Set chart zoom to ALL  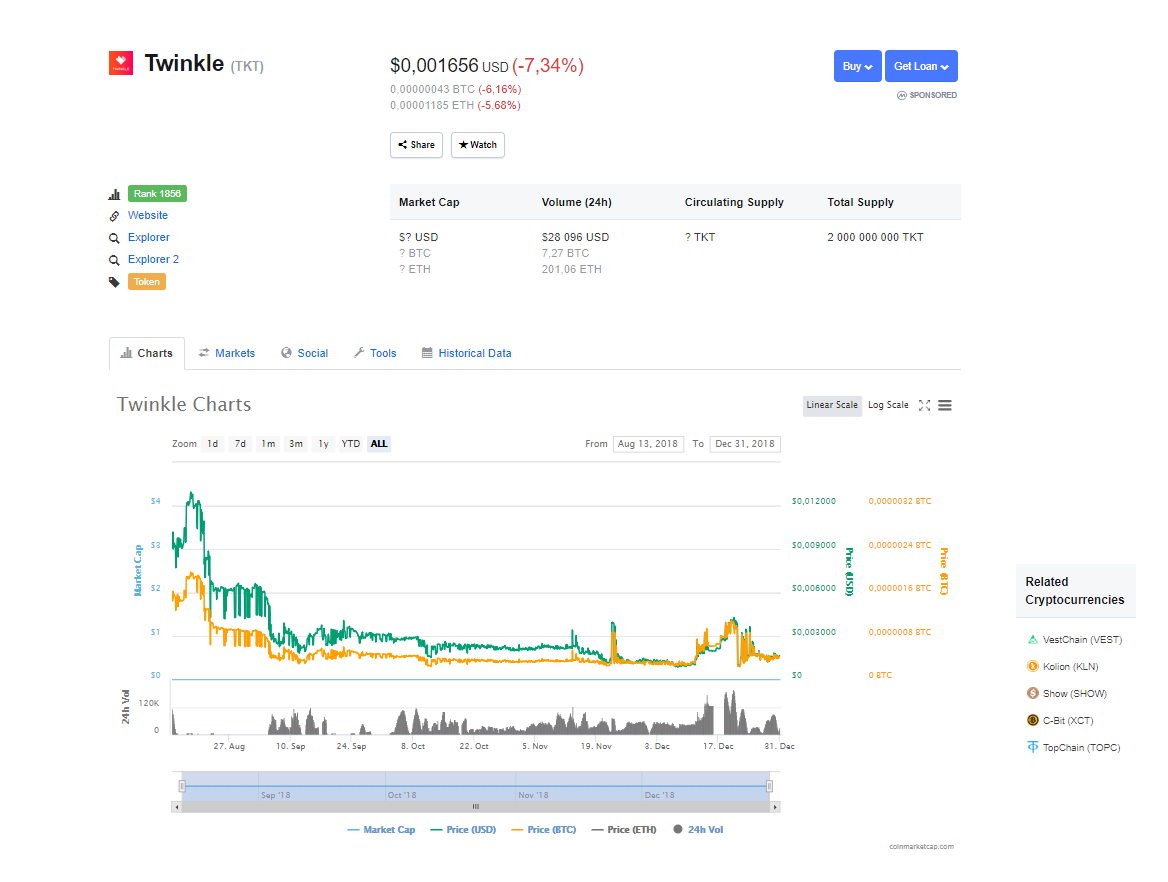point(379,444)
